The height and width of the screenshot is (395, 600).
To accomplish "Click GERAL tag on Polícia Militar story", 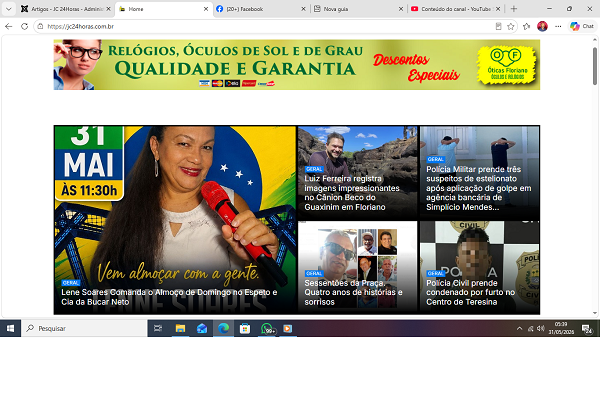I will 435,159.
